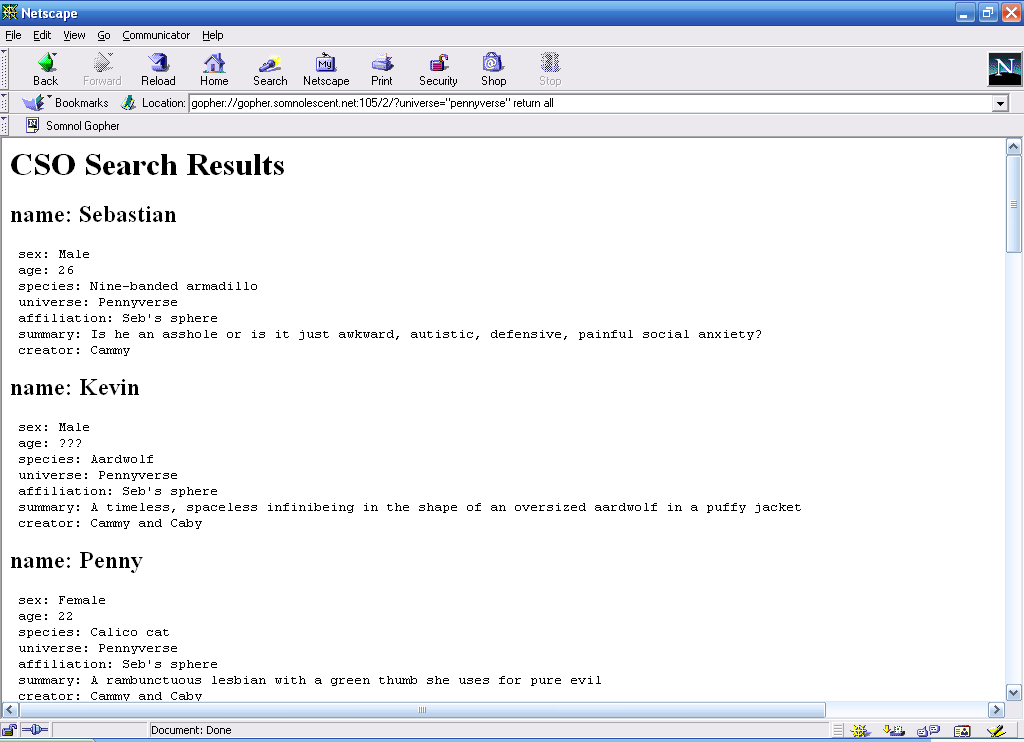
Task: Print the current page
Action: click(382, 69)
